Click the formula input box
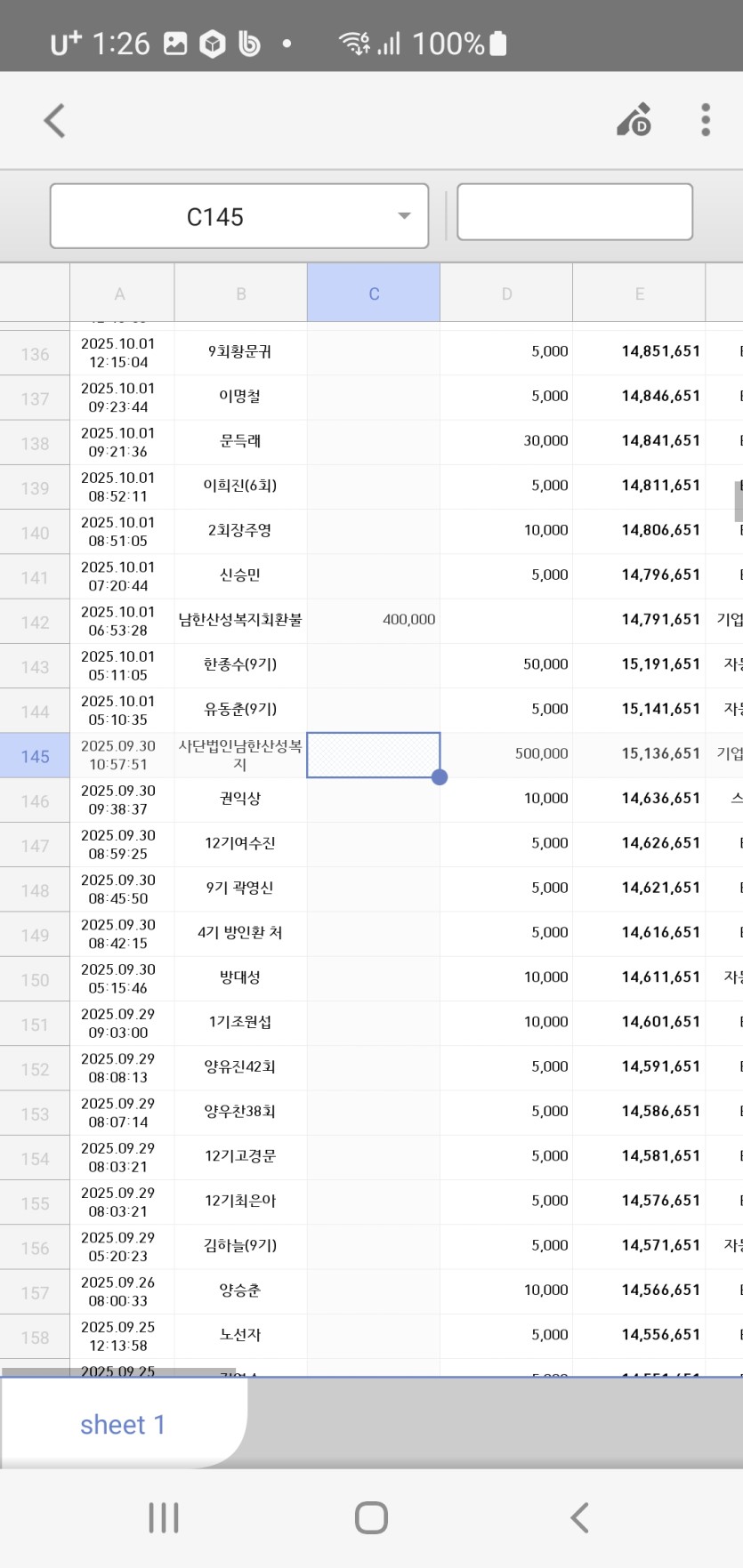 pyautogui.click(x=574, y=212)
